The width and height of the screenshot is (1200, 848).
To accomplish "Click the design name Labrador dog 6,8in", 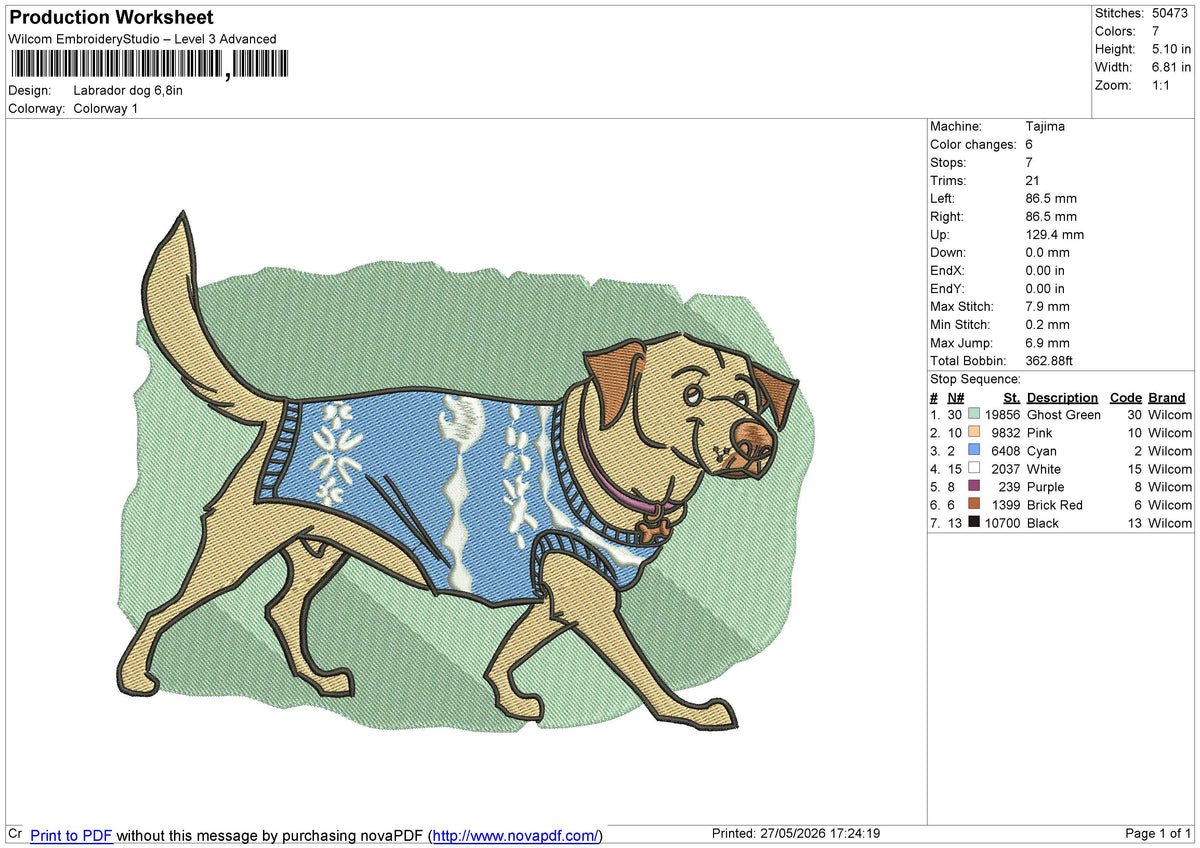I will (128, 90).
